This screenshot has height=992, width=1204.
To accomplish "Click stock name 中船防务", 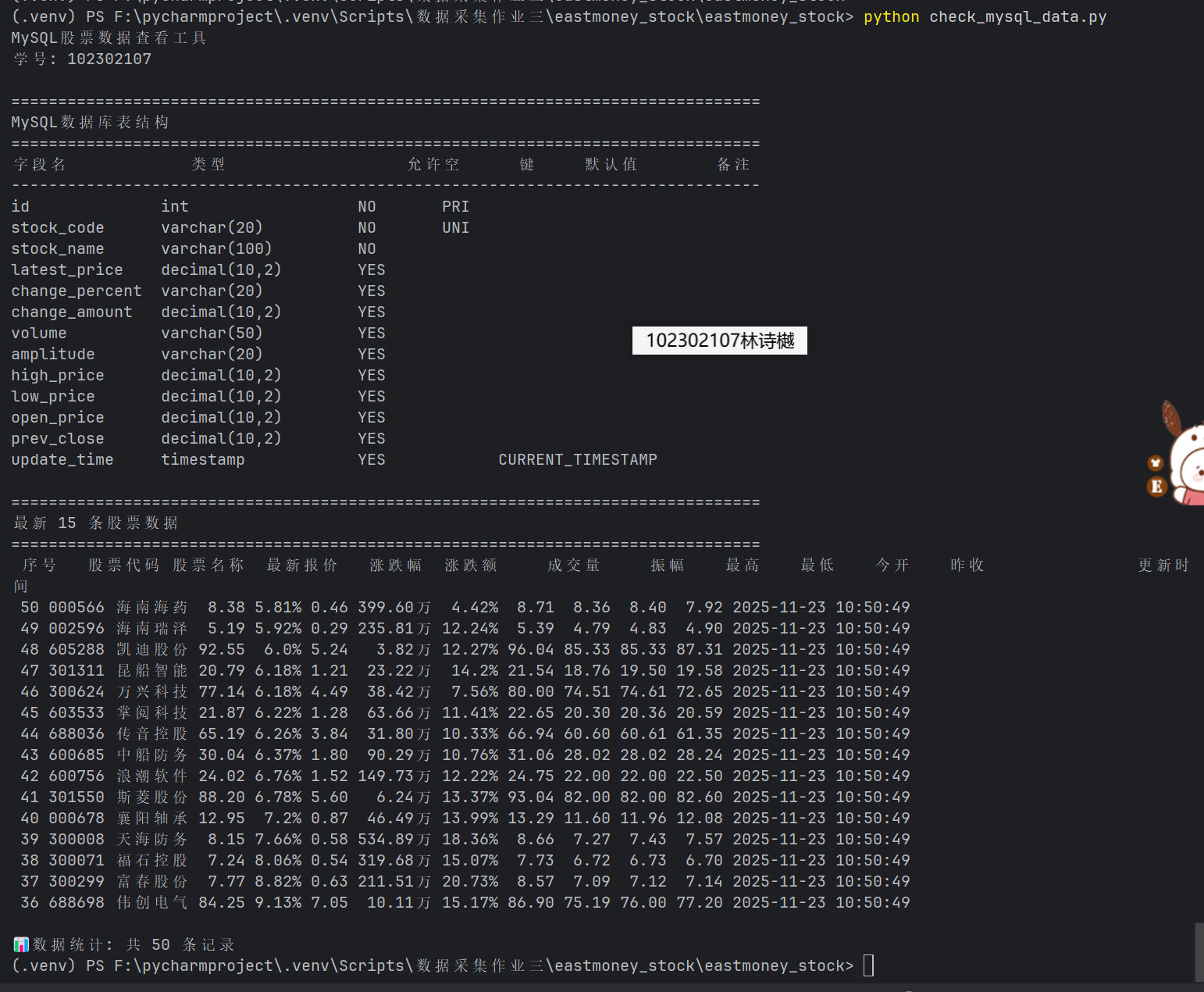I will [x=152, y=755].
